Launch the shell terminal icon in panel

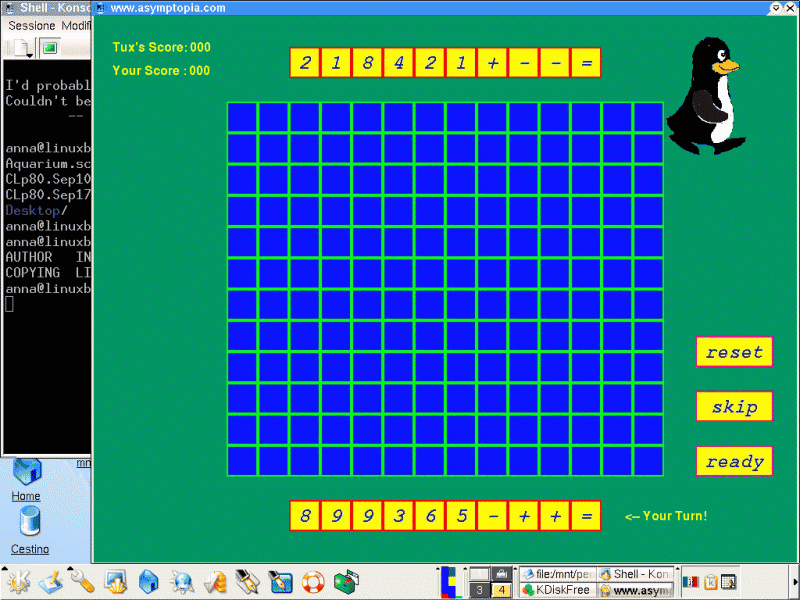[x=116, y=582]
